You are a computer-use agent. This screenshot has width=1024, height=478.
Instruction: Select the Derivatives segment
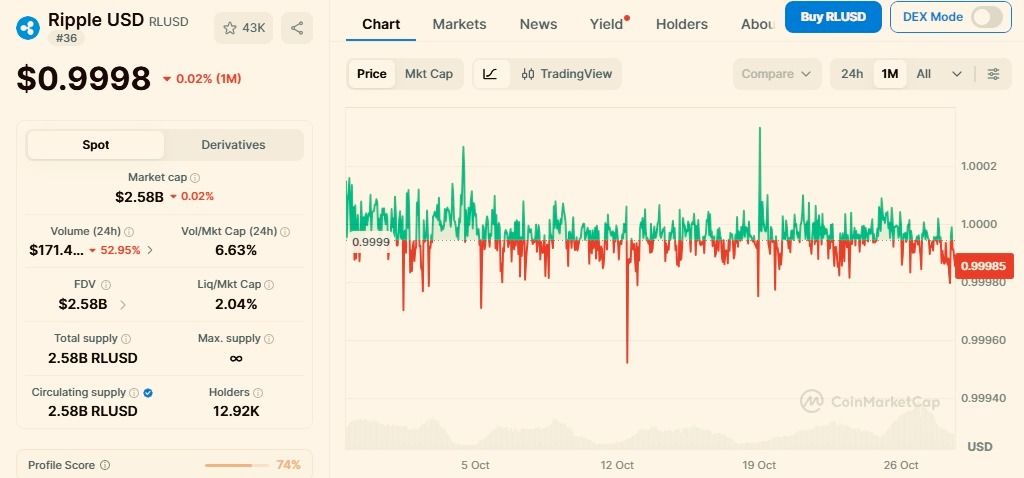click(x=233, y=145)
